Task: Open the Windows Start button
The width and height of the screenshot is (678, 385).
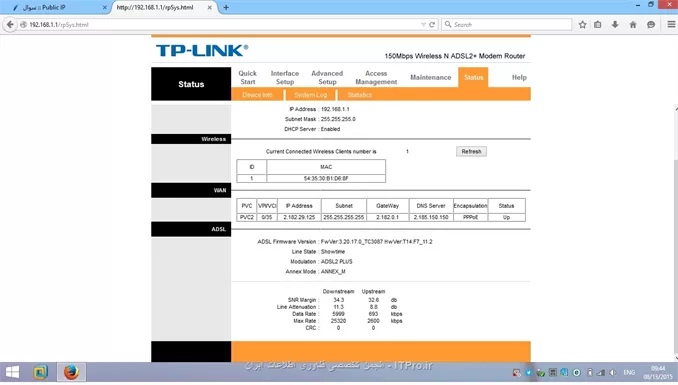Action: [12, 372]
